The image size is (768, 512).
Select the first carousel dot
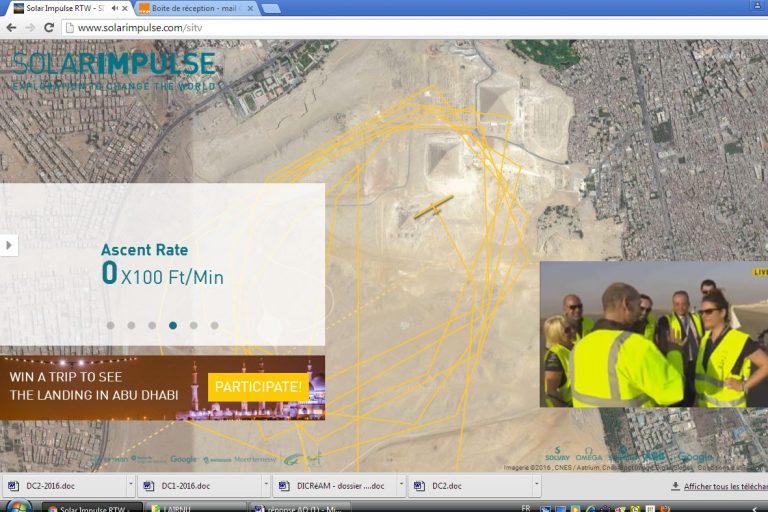click(110, 325)
